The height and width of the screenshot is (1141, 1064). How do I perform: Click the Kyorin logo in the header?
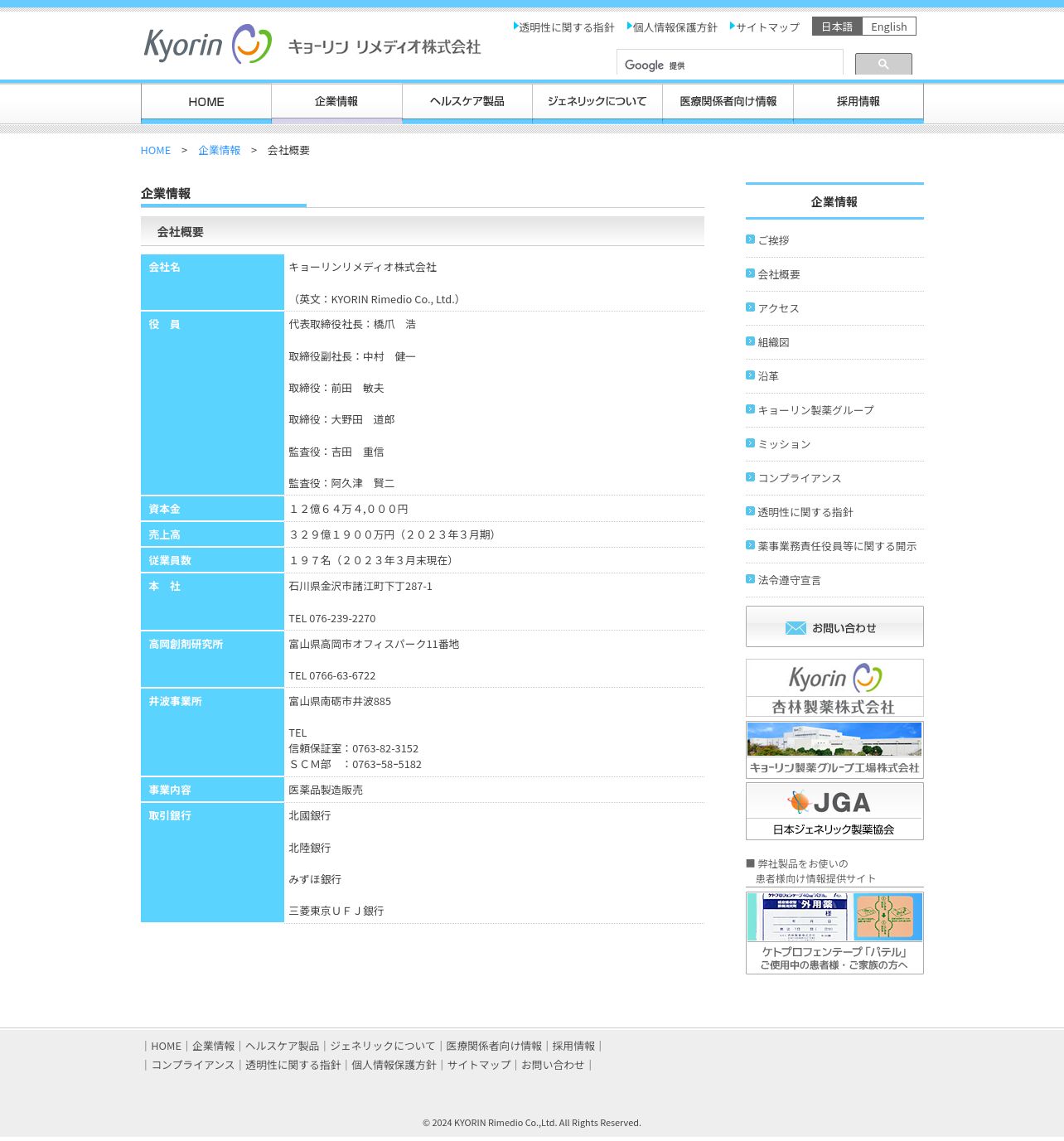click(207, 44)
